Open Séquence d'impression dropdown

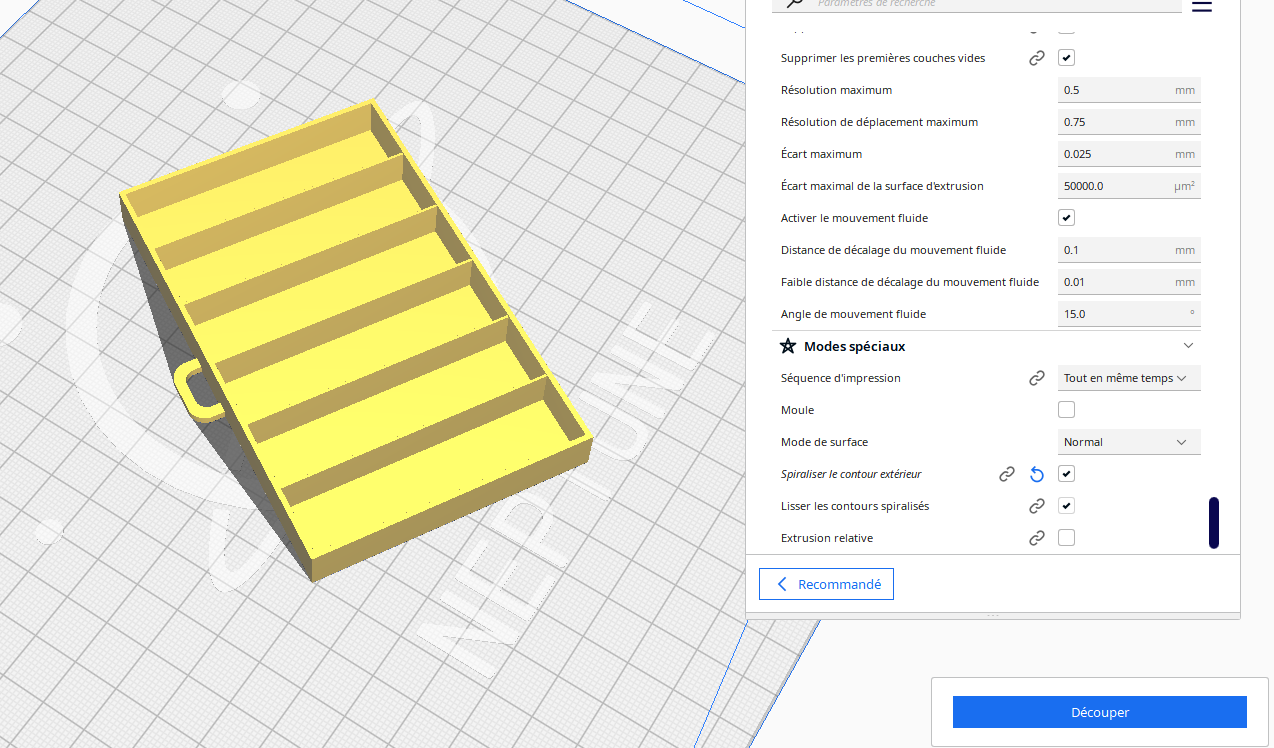tap(1129, 378)
